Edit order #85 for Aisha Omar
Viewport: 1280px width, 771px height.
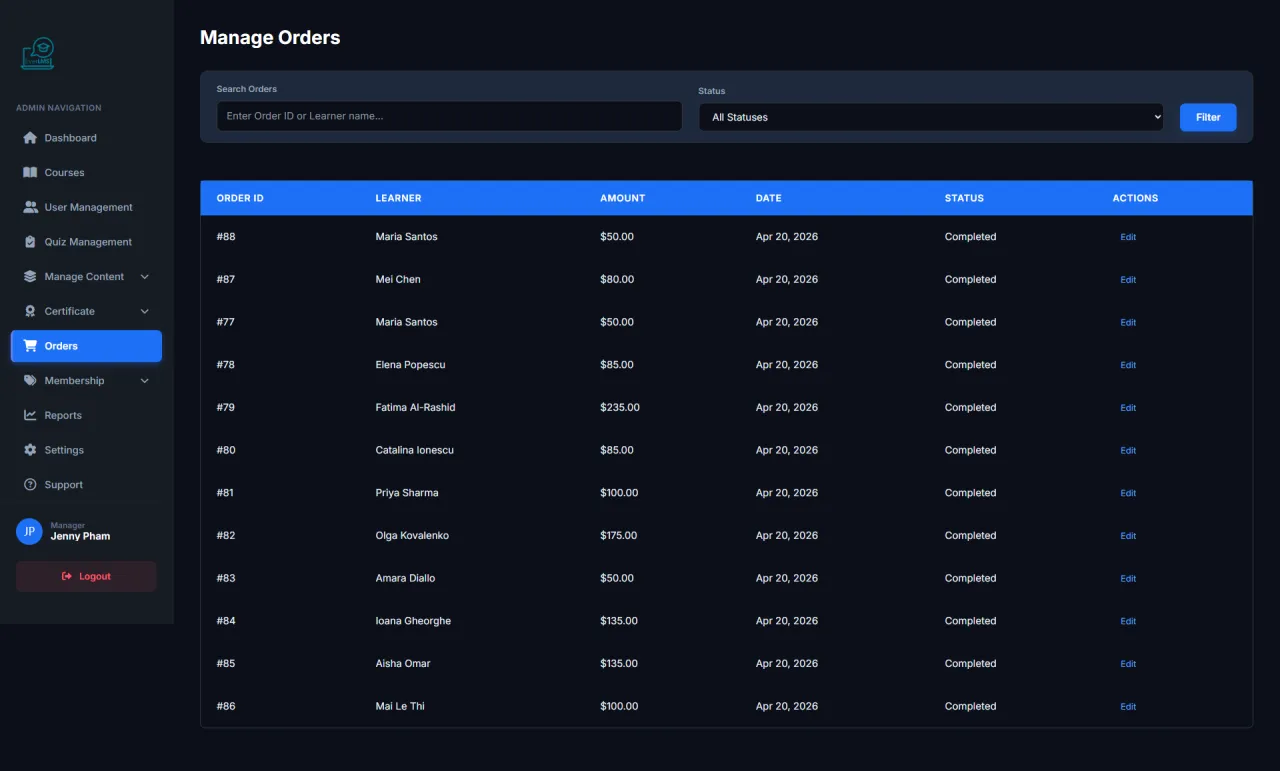pos(1128,664)
